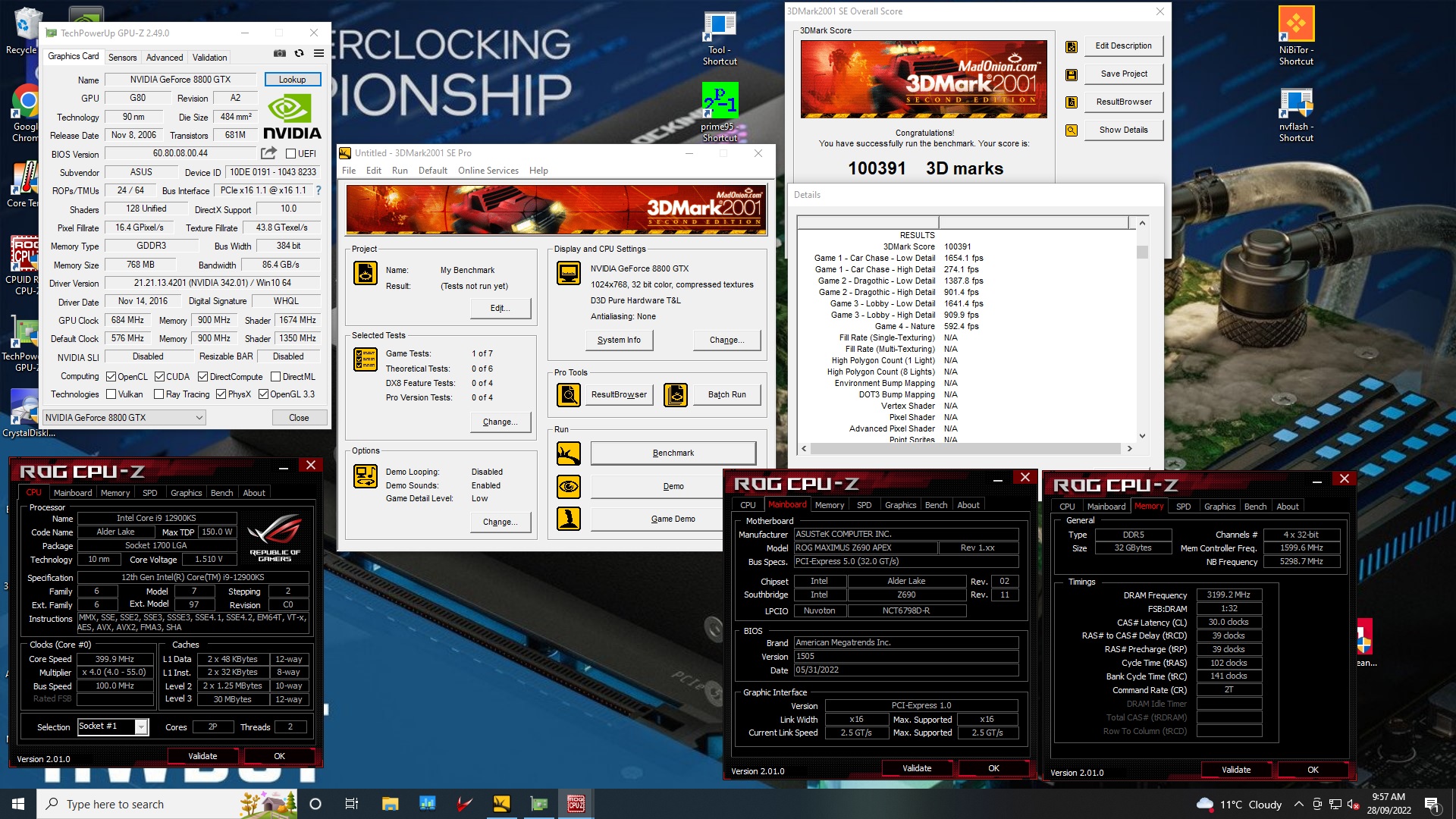Show hidden system tray icons chevron
Screen dimensions: 1456x819
(1298, 805)
